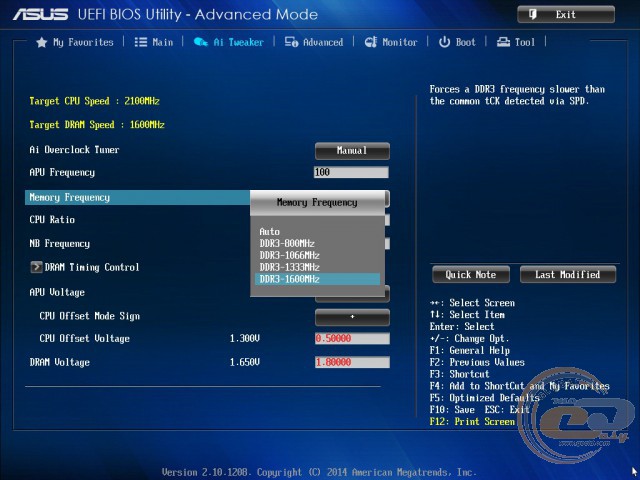640x480 pixels.
Task: Click Target CPU Speed : 2100MHz text
Action: pyautogui.click(x=94, y=101)
